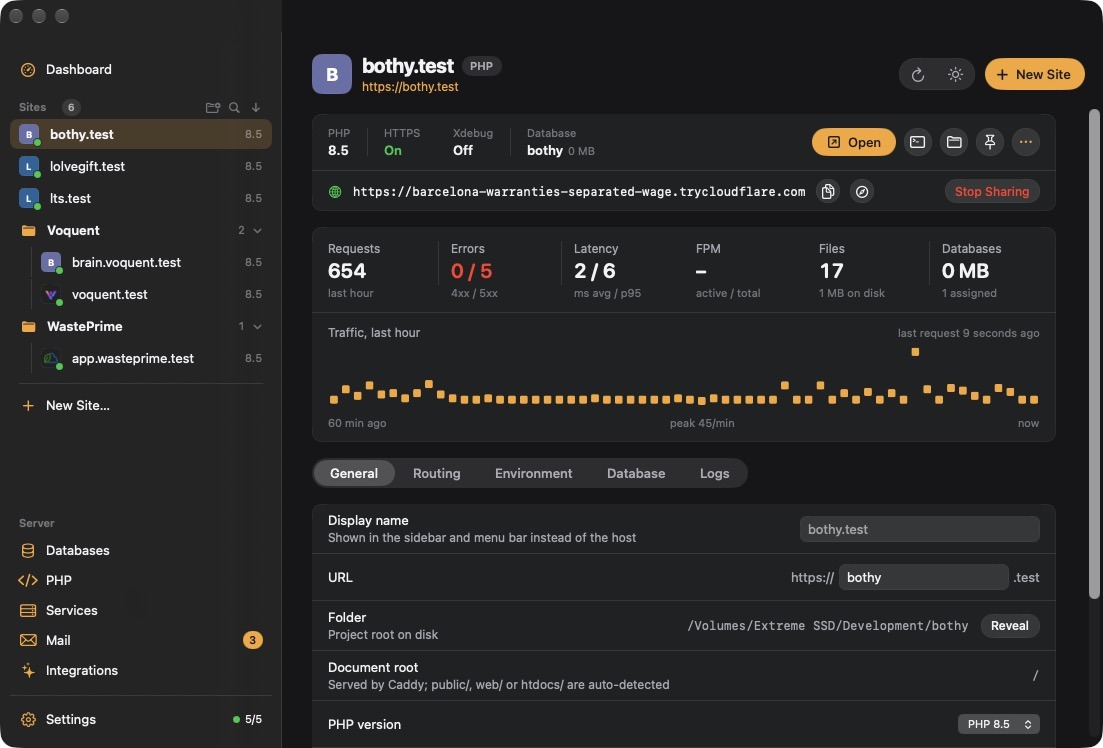Select app.wasteprime.test site

pyautogui.click(x=151, y=358)
